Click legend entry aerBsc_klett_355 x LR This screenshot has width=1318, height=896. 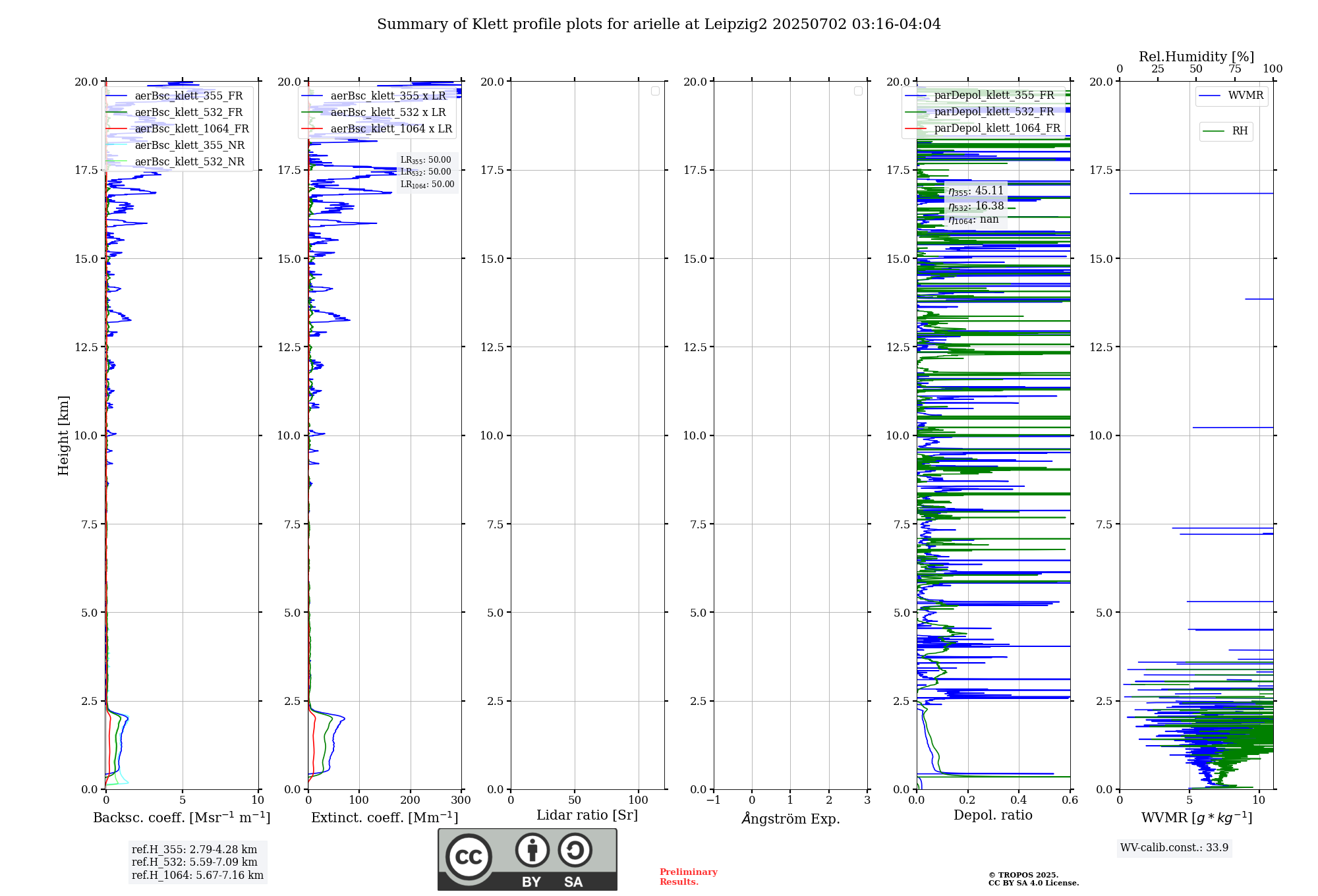(374, 96)
